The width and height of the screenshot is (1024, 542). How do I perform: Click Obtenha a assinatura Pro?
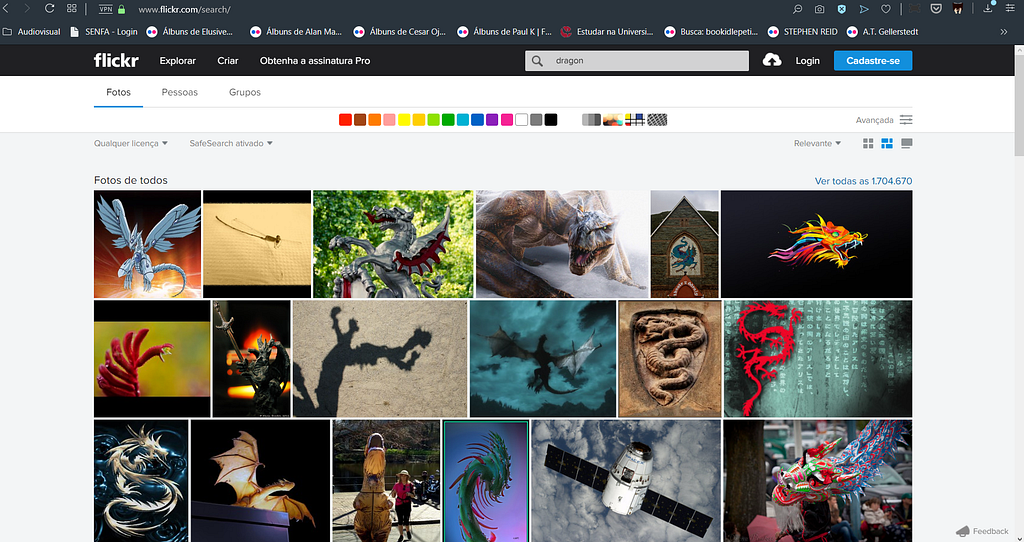click(x=315, y=61)
